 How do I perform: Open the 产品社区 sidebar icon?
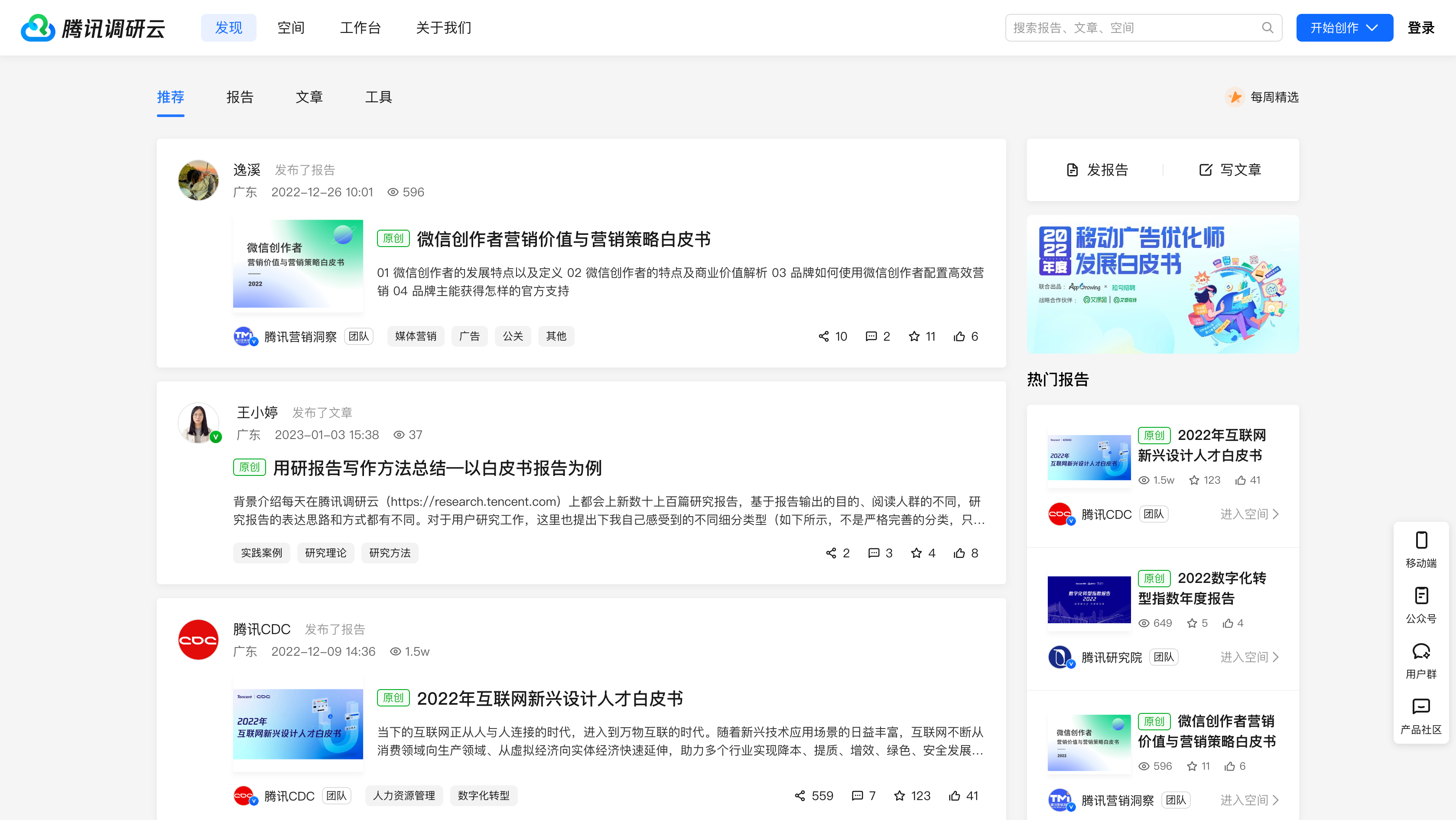click(1421, 706)
